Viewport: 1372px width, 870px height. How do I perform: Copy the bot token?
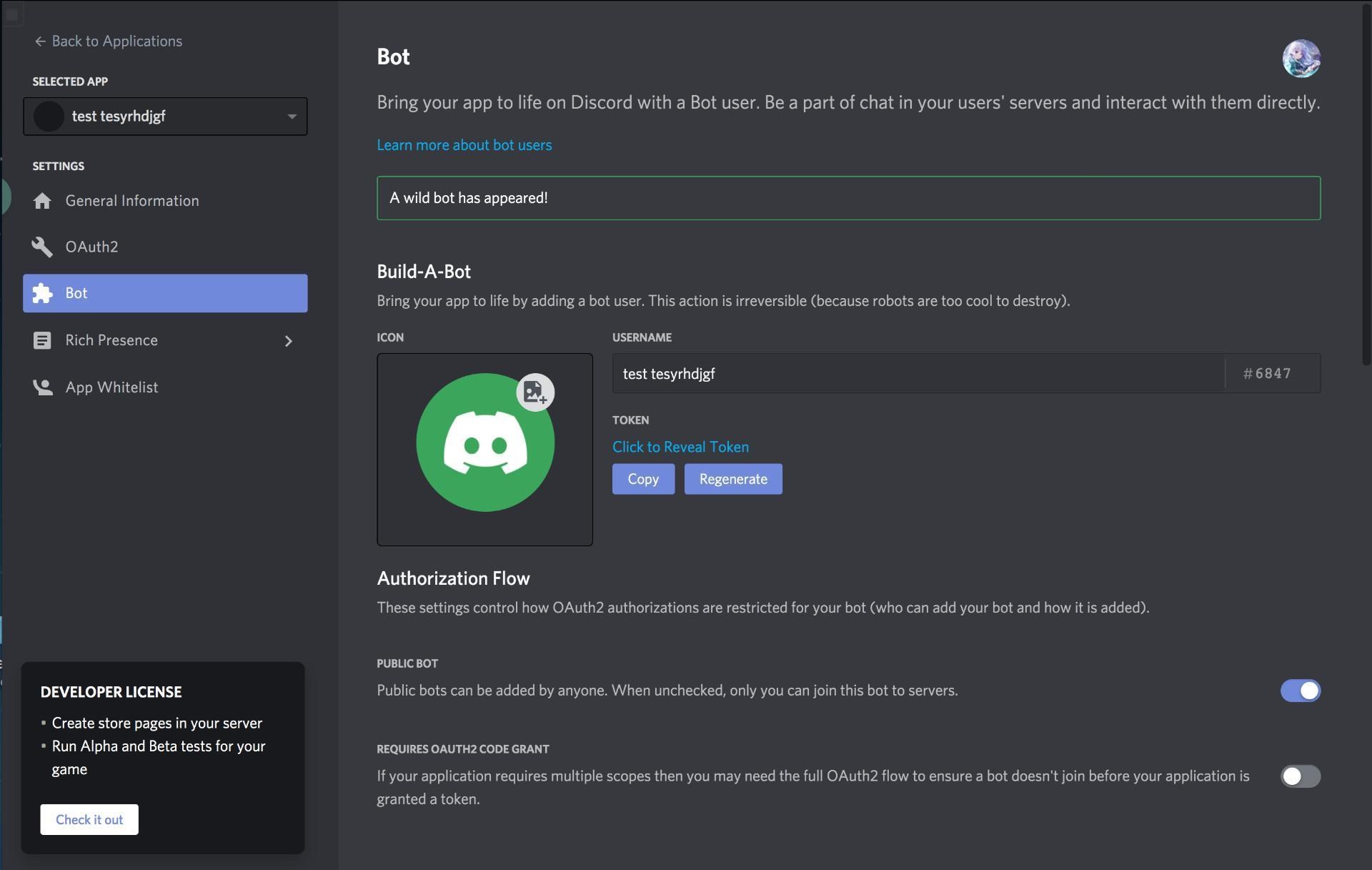coord(643,479)
